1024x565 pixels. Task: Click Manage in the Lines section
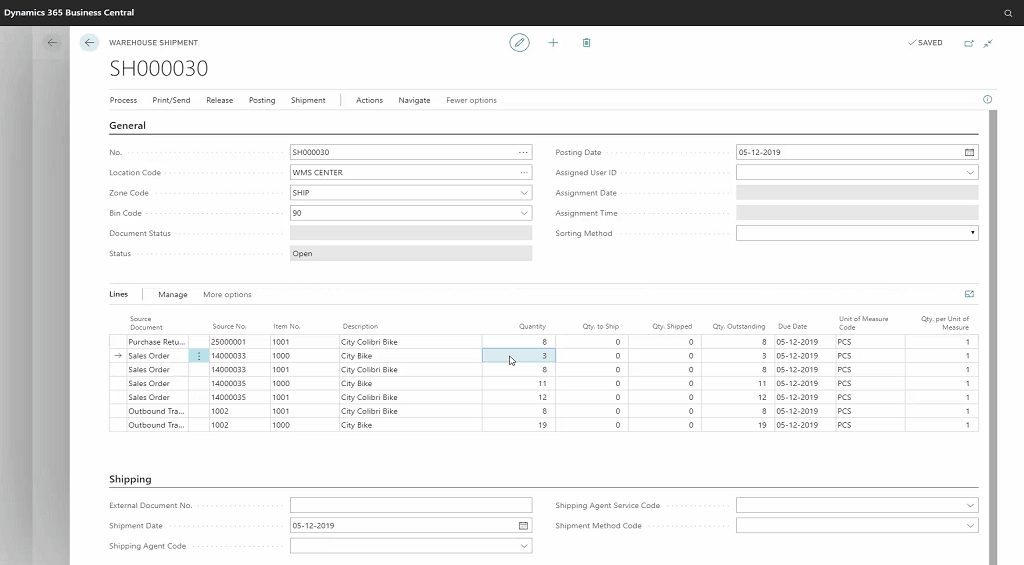(x=172, y=295)
